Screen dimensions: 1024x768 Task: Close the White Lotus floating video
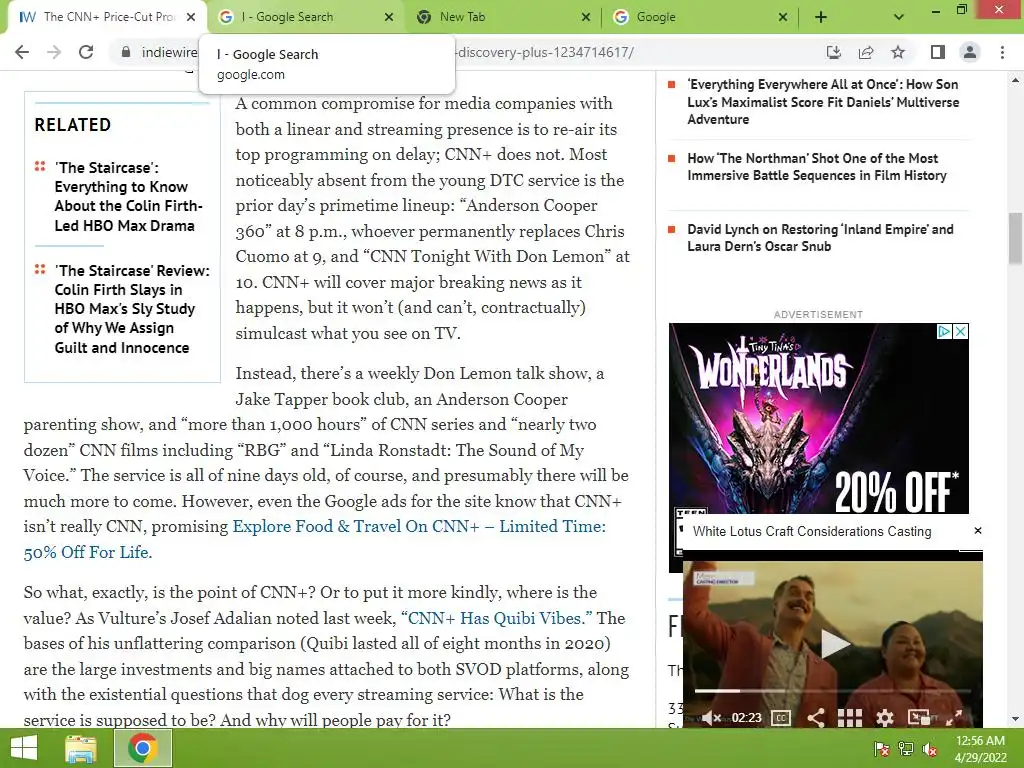pos(978,531)
